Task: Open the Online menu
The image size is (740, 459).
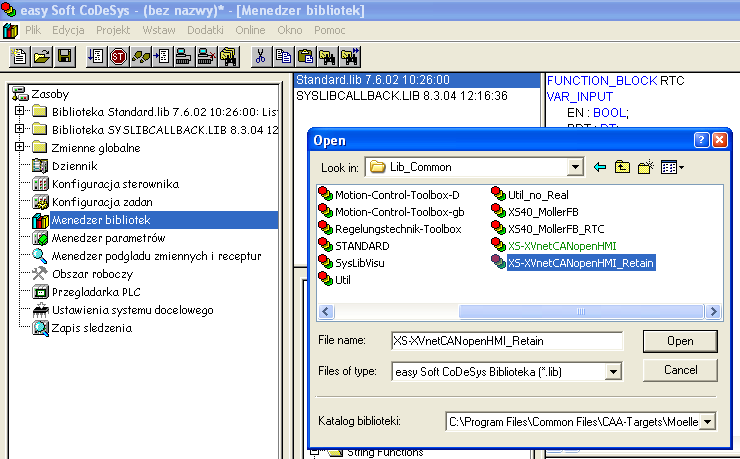Action: click(x=250, y=30)
